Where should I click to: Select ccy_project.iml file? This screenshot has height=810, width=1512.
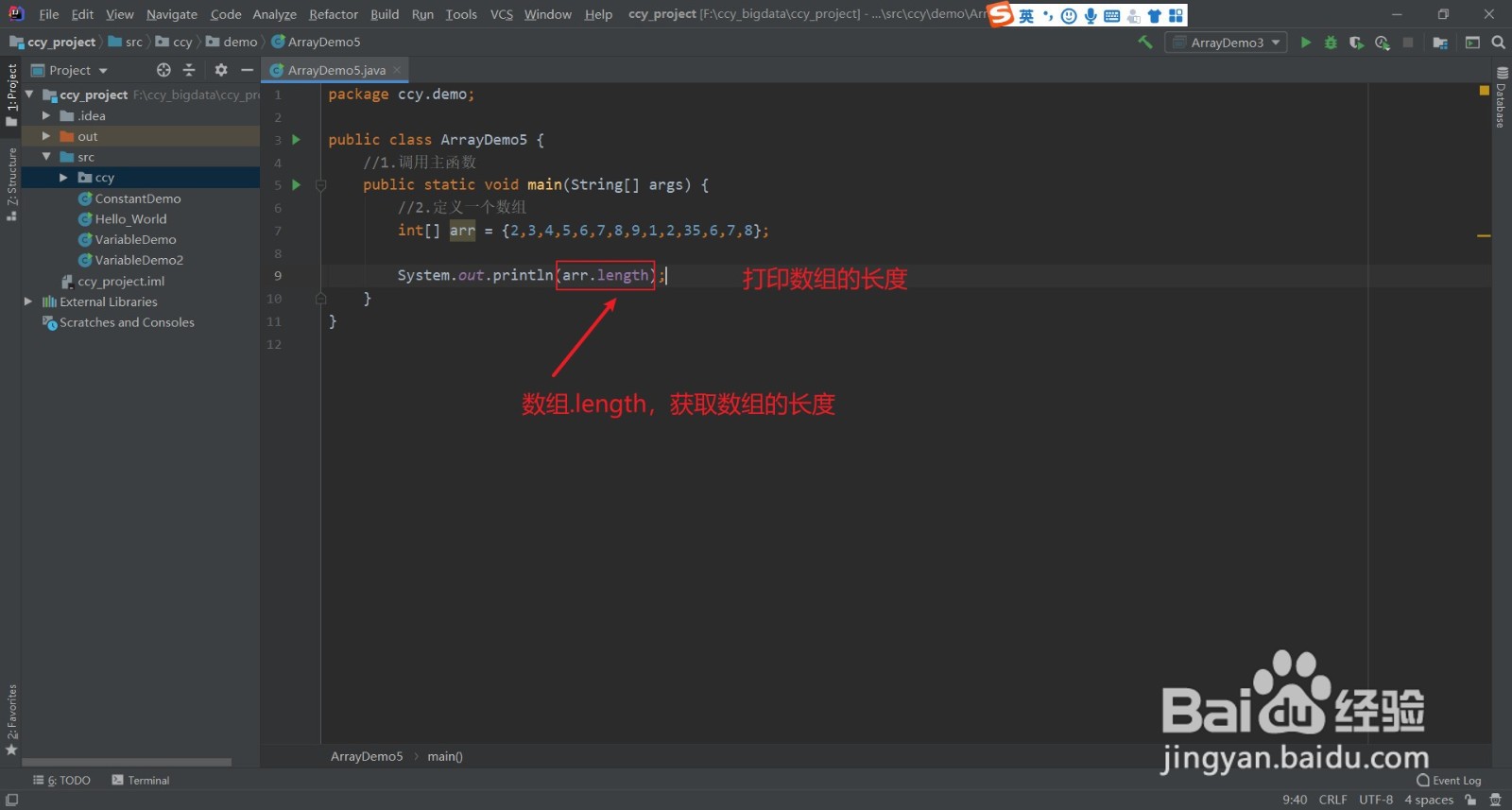[121, 281]
